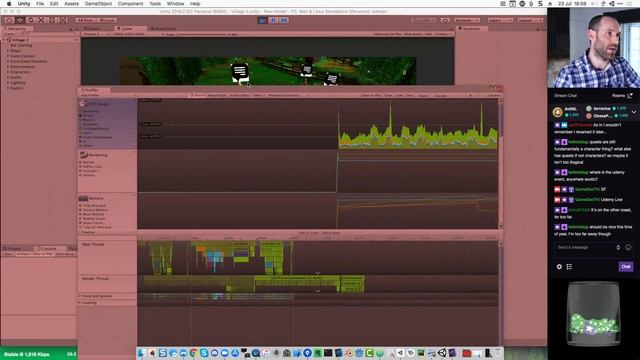Open Add Profiler dropdown
Viewport: 640px width, 360px height.
pyautogui.click(x=108, y=96)
